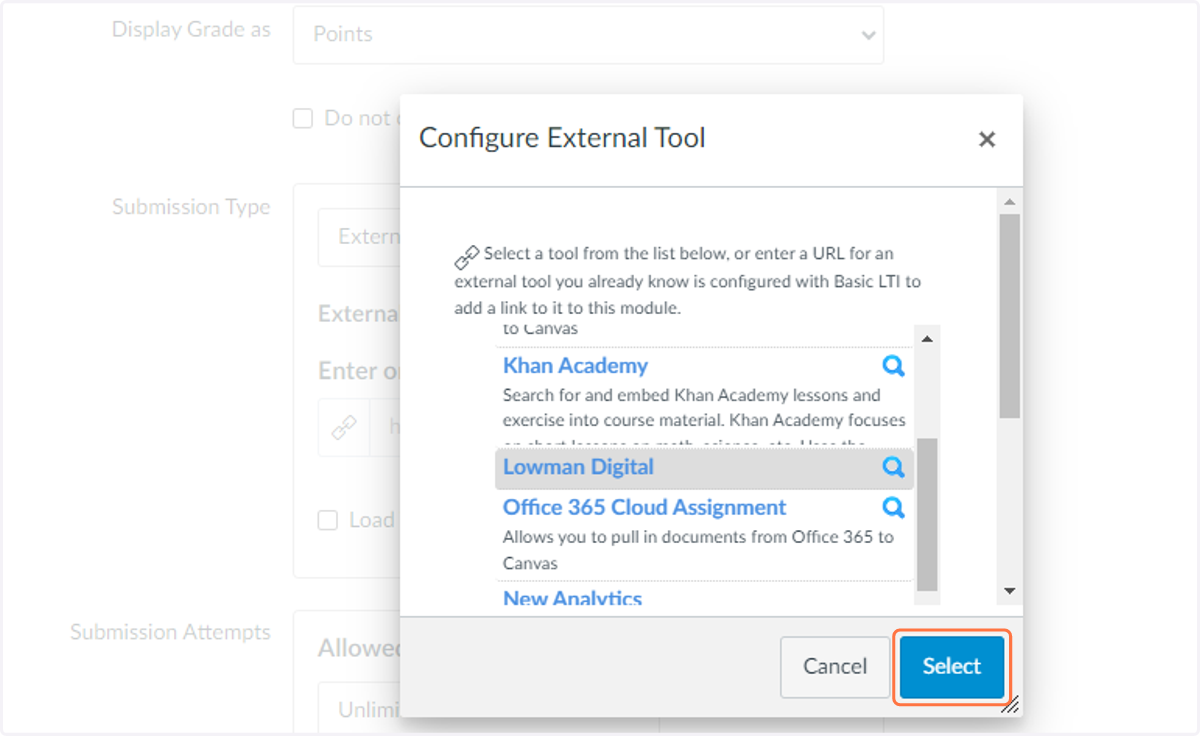Close the Configure External Tool dialog
The width and height of the screenshot is (1200, 736).
(x=987, y=140)
